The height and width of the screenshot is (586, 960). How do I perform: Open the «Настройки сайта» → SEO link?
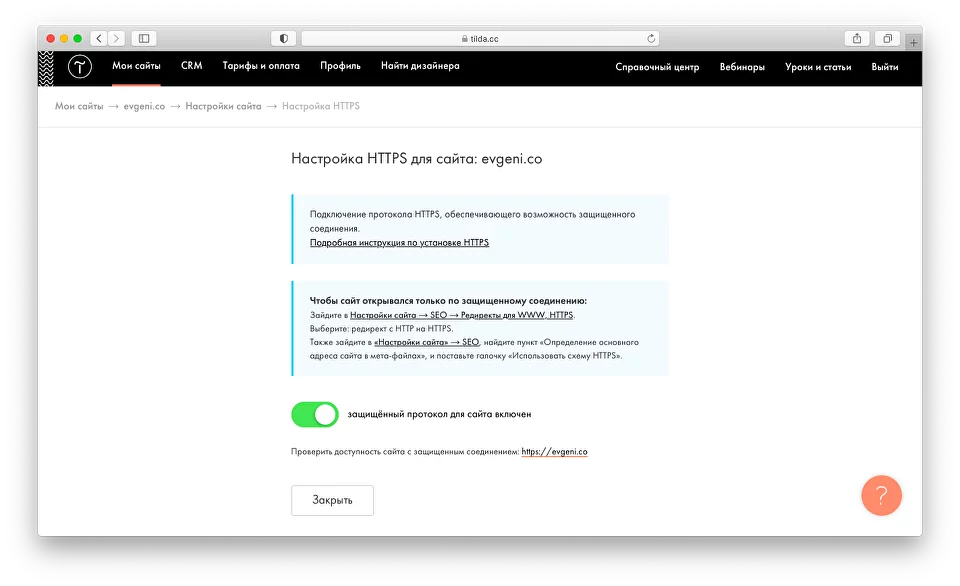(x=426, y=342)
